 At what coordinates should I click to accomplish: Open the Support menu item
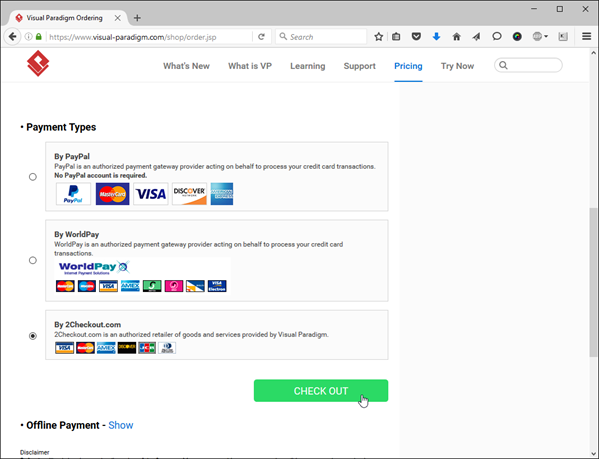tap(359, 66)
